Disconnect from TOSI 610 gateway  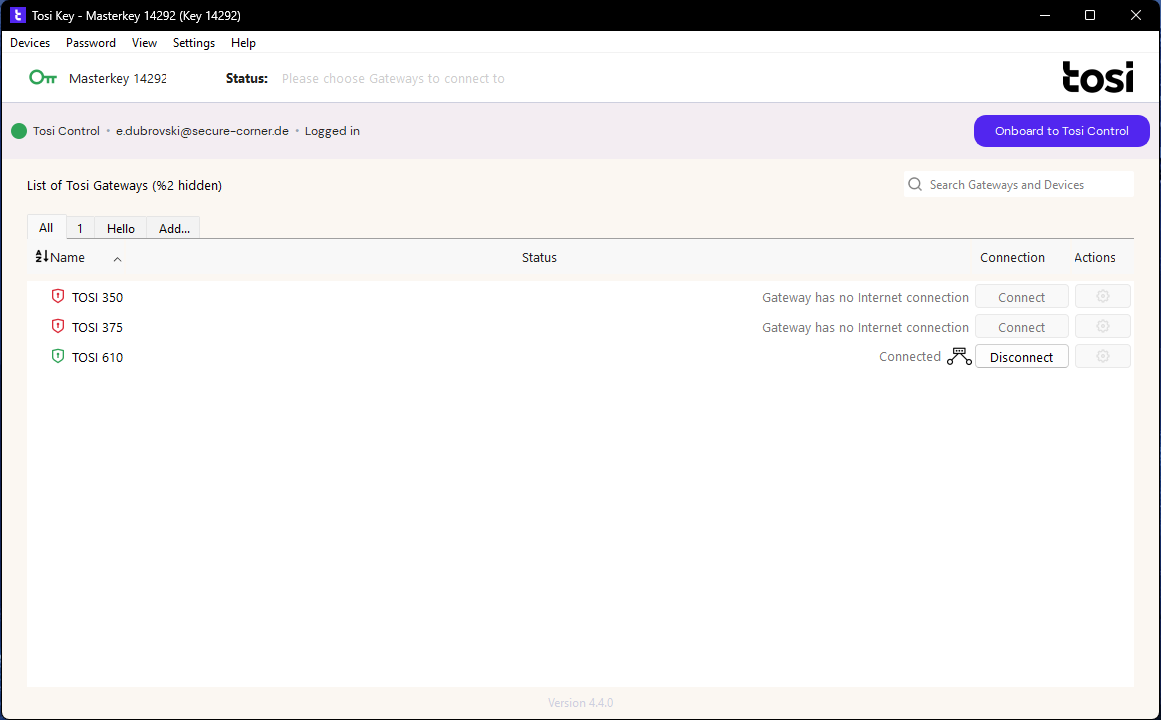point(1021,357)
